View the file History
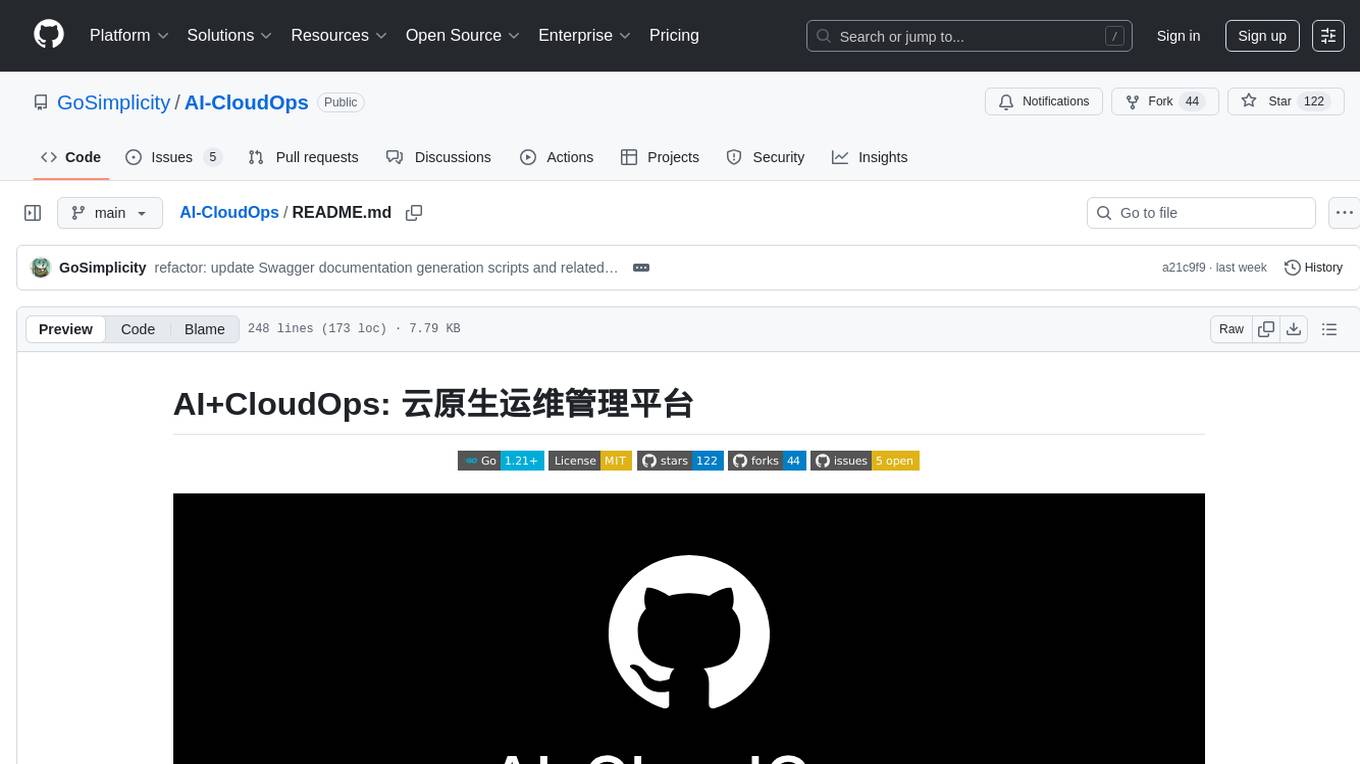The image size is (1360, 764). [1313, 268]
